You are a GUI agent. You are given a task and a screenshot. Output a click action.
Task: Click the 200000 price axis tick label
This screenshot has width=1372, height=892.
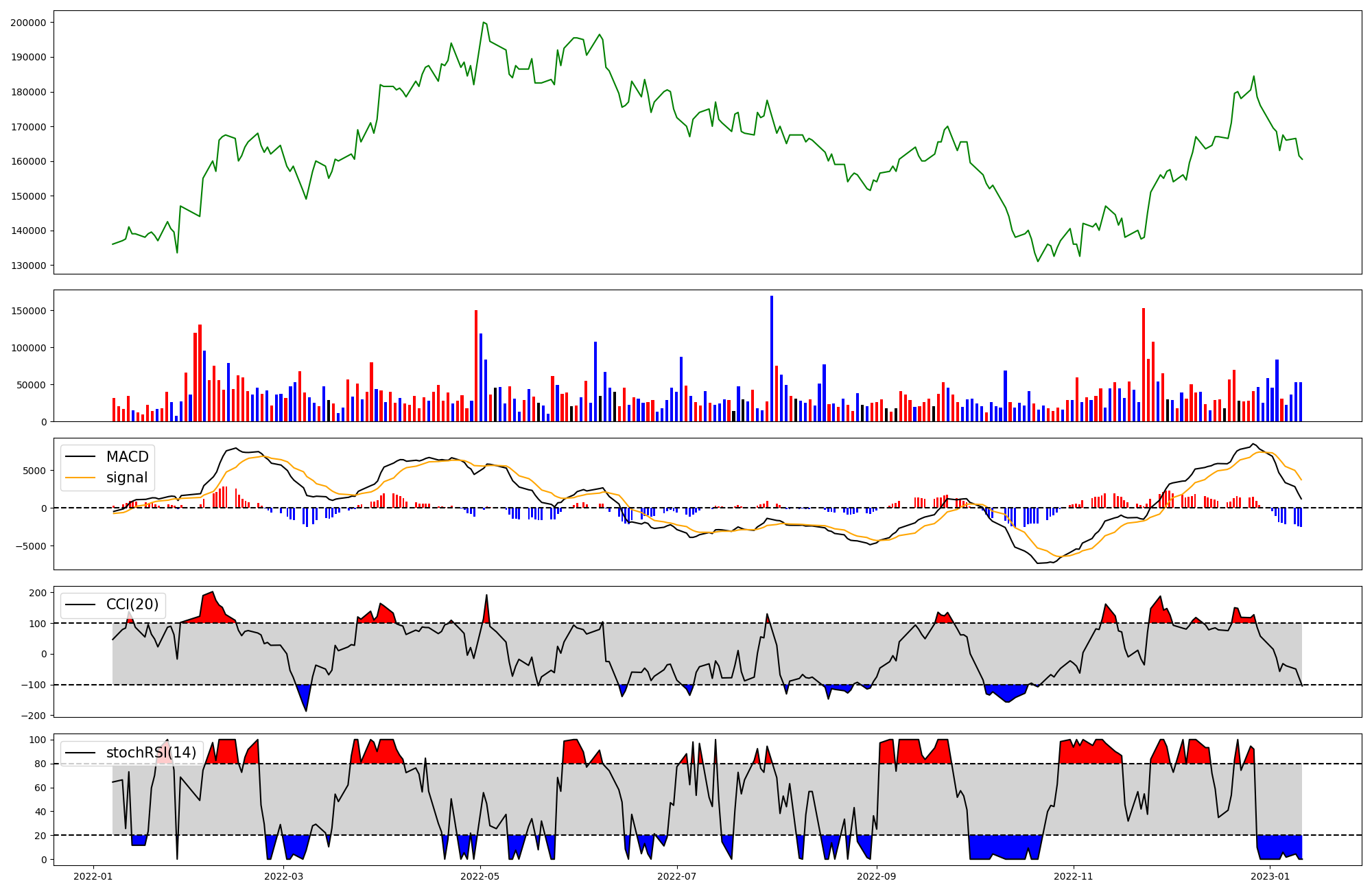[28, 23]
